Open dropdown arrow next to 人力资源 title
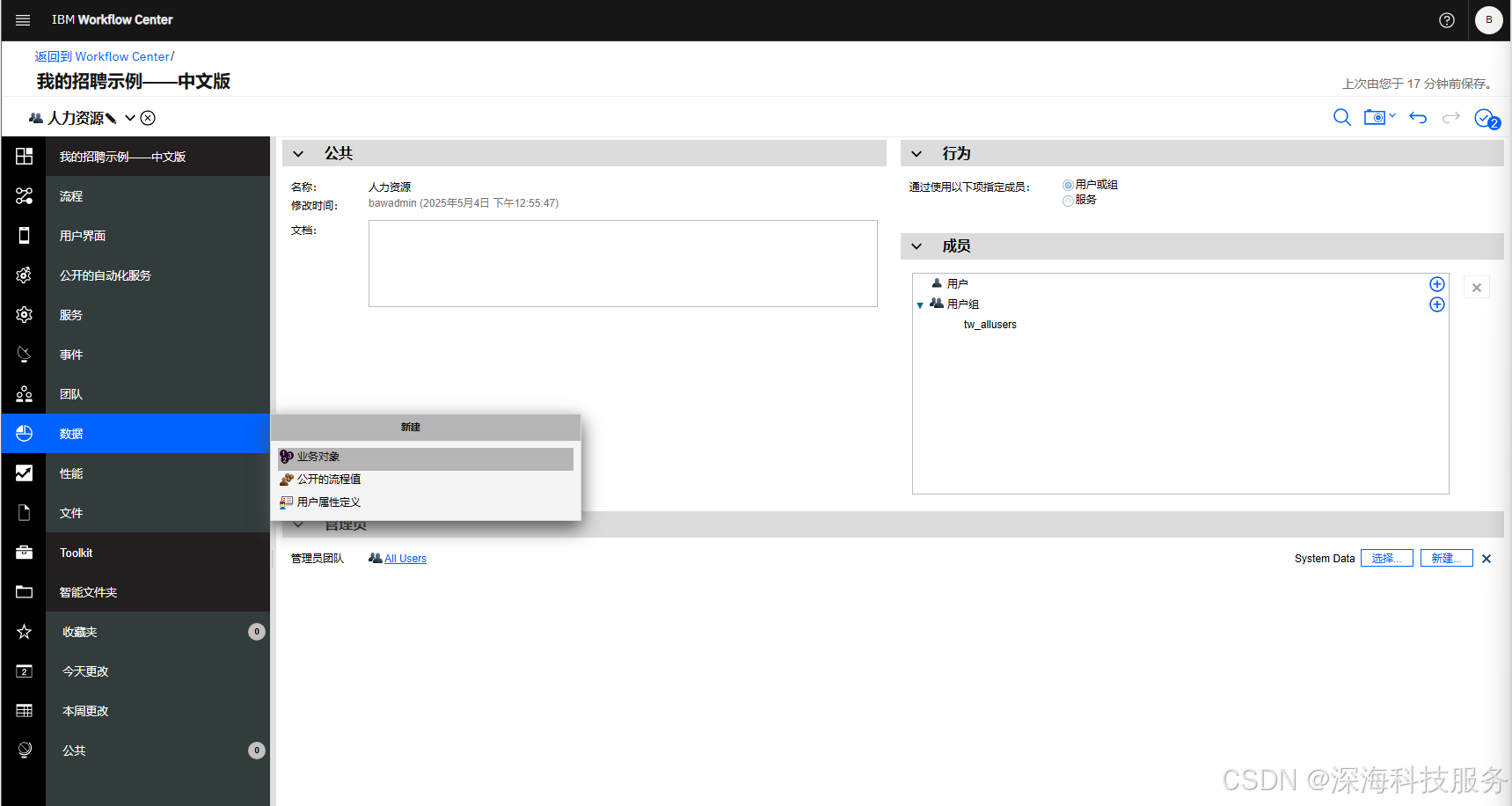This screenshot has height=806, width=1512. click(130, 118)
